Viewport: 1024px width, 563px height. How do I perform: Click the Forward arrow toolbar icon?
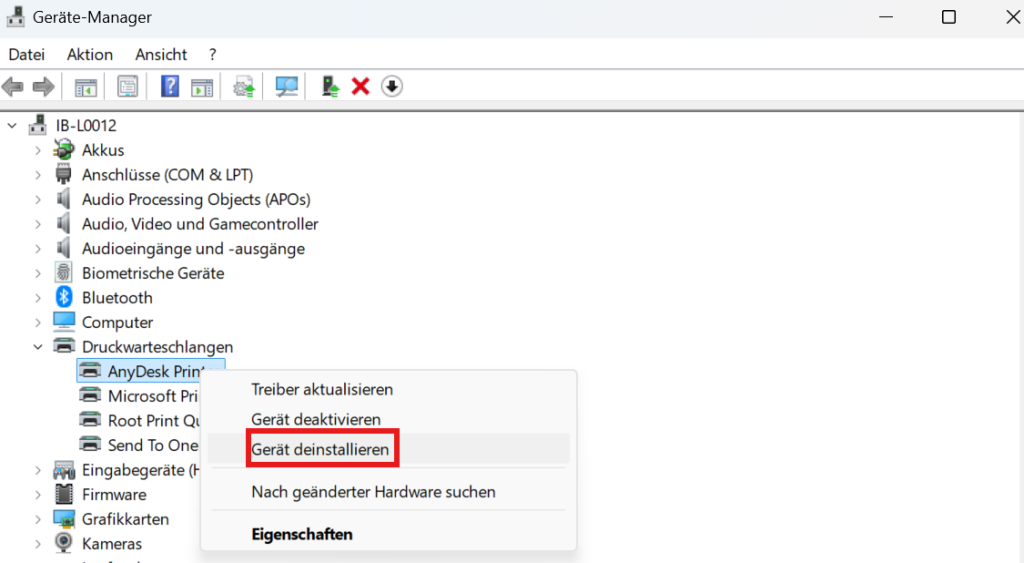click(44, 86)
